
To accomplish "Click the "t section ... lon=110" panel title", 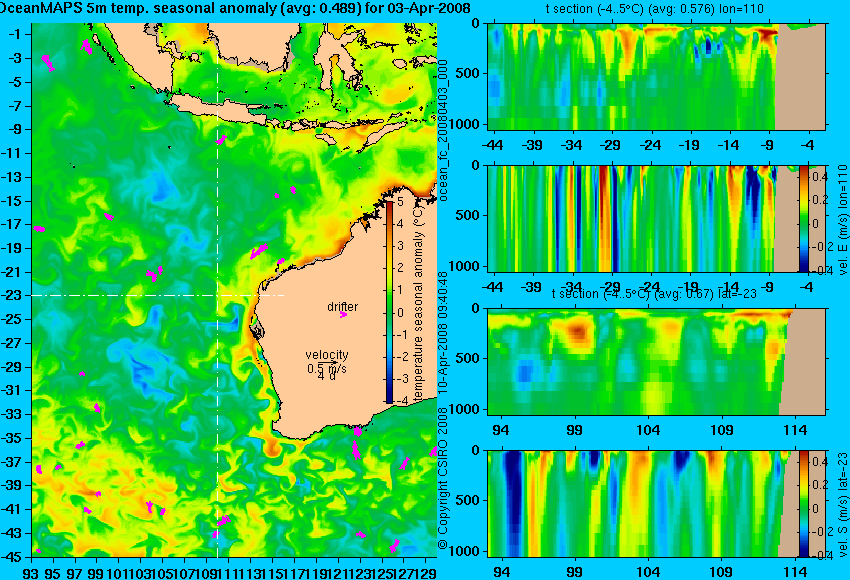I will (x=655, y=9).
